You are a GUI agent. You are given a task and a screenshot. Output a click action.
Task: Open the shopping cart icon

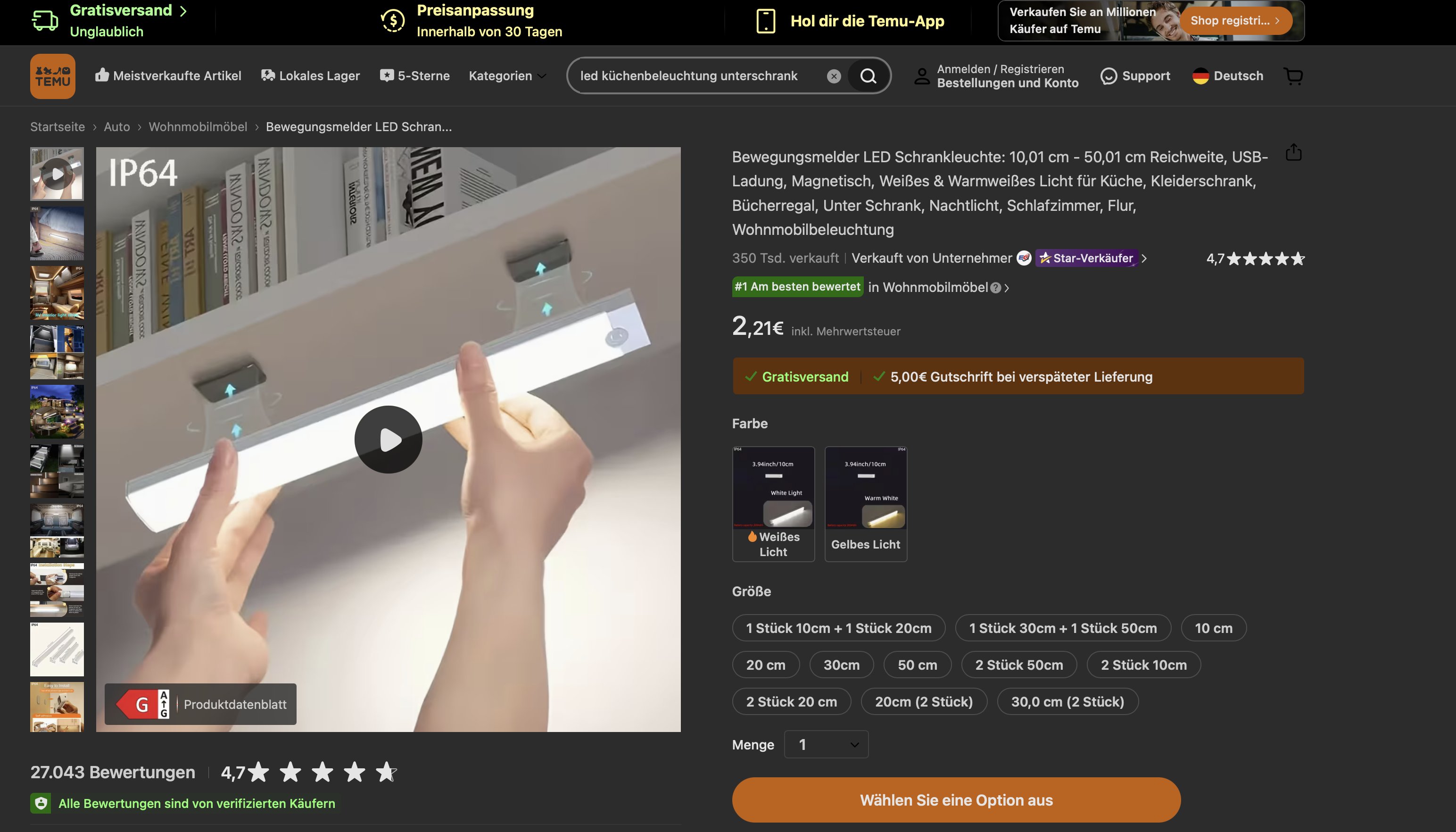tap(1293, 76)
